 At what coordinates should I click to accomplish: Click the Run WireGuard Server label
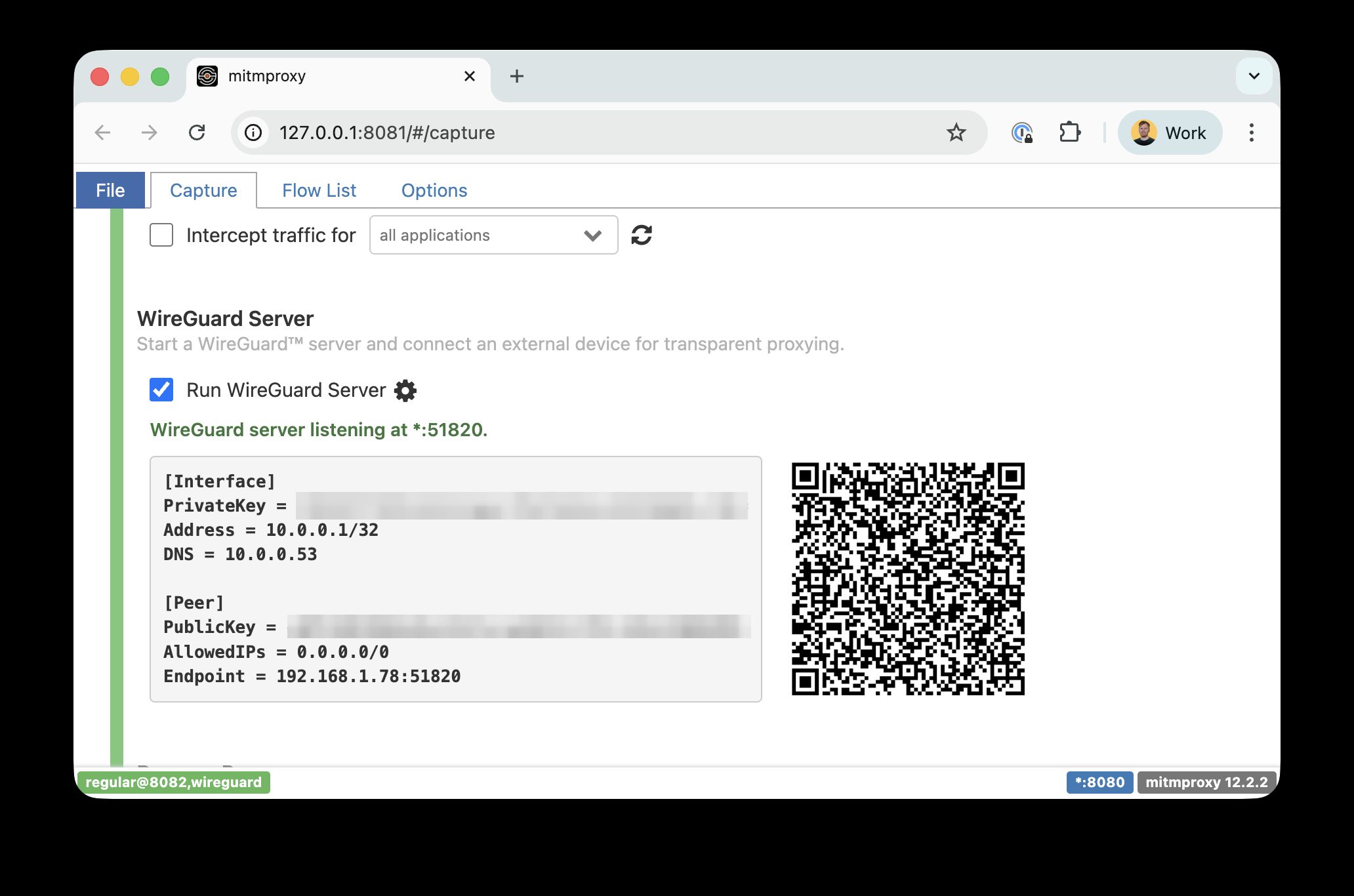point(286,390)
